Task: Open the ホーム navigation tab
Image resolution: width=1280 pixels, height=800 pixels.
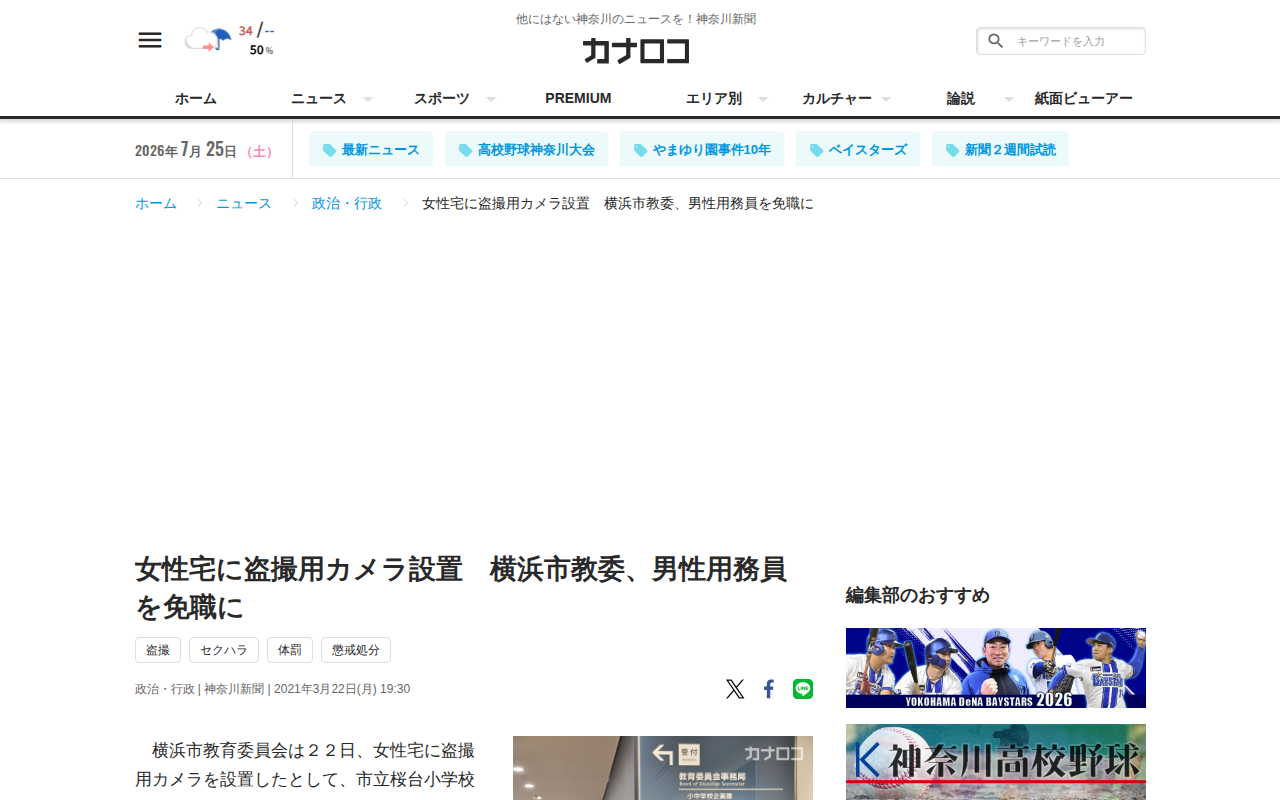Action: [196, 98]
